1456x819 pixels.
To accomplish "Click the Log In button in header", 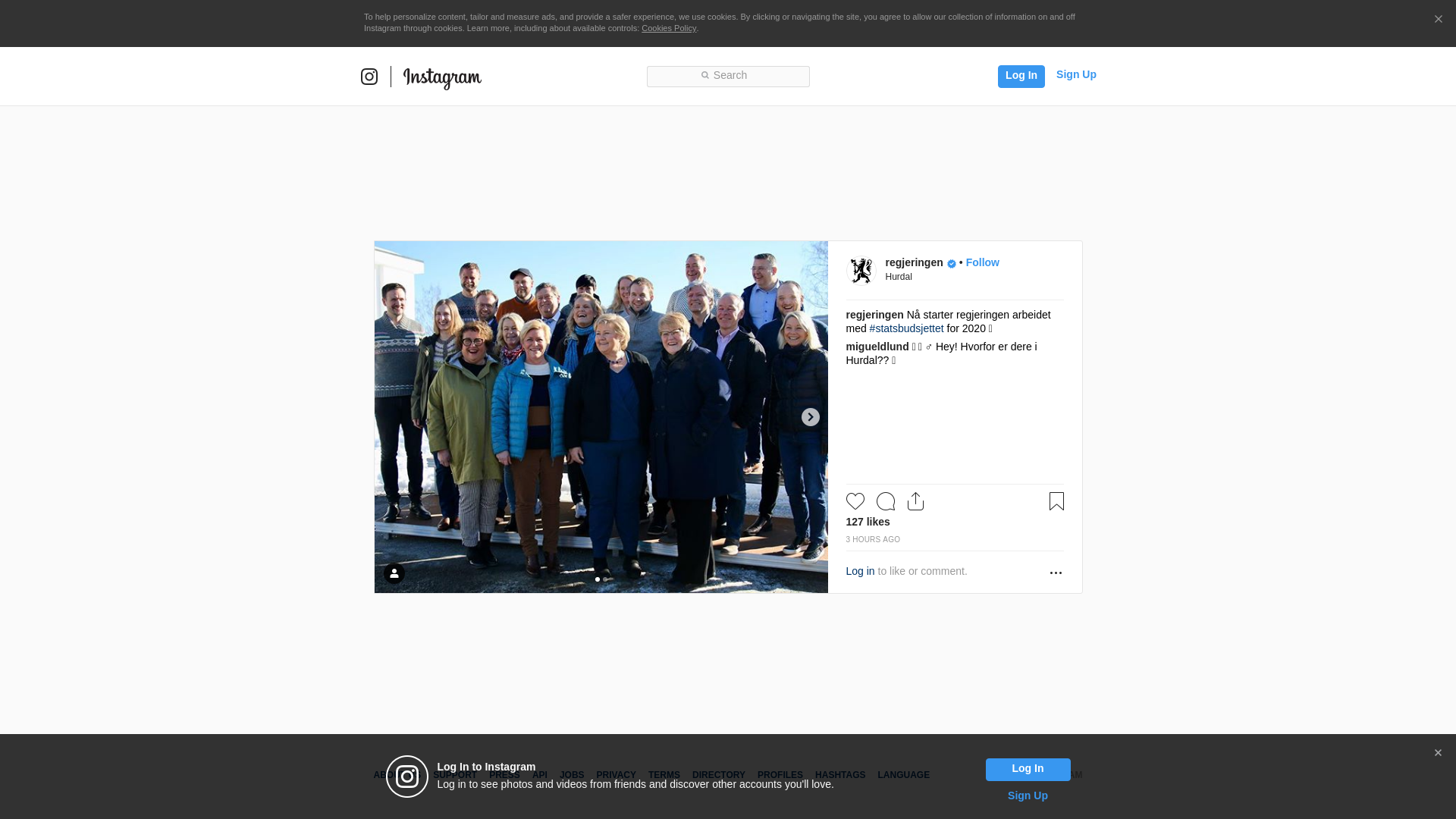I will (x=1021, y=76).
